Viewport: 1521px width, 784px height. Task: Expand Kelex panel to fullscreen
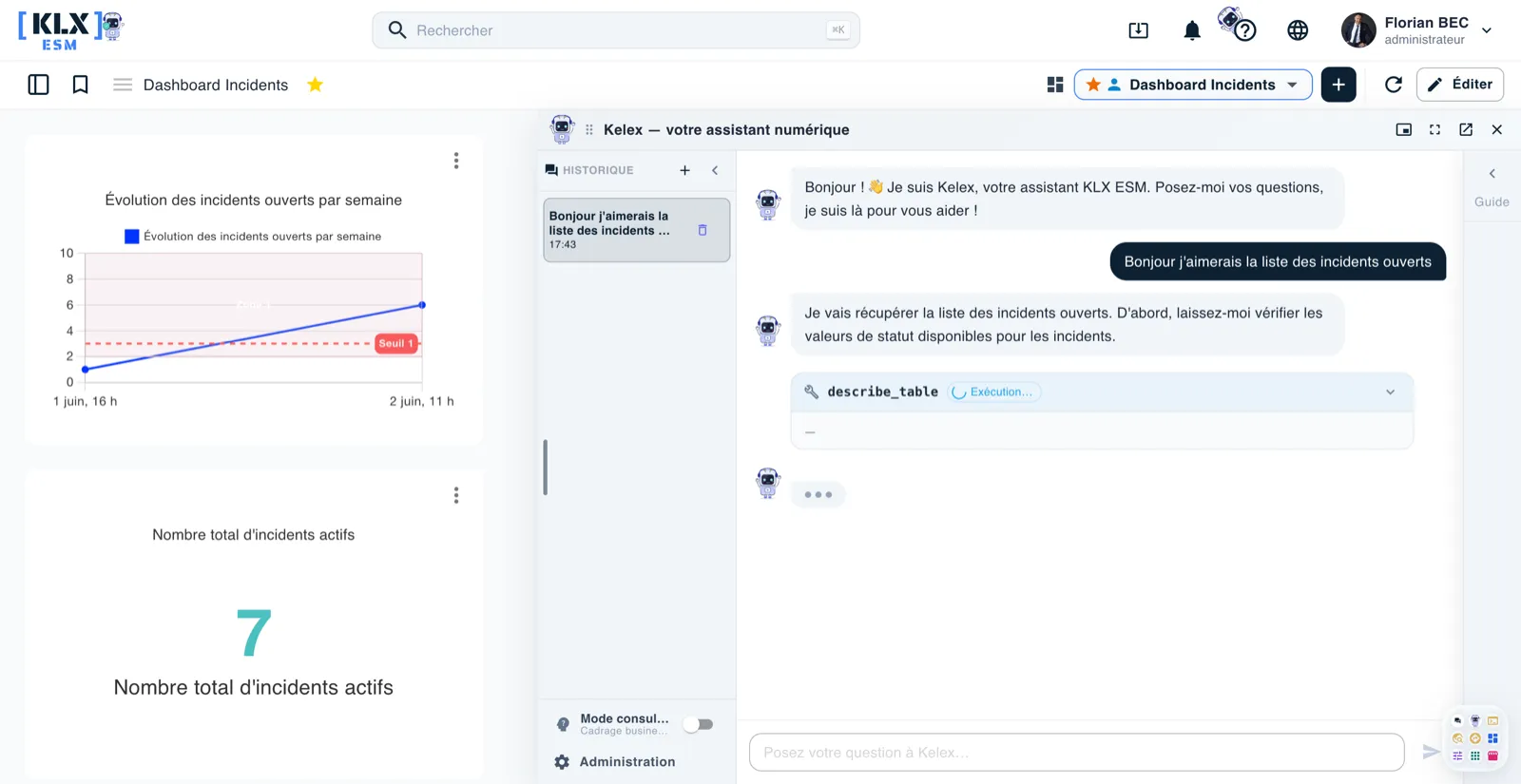(x=1434, y=129)
